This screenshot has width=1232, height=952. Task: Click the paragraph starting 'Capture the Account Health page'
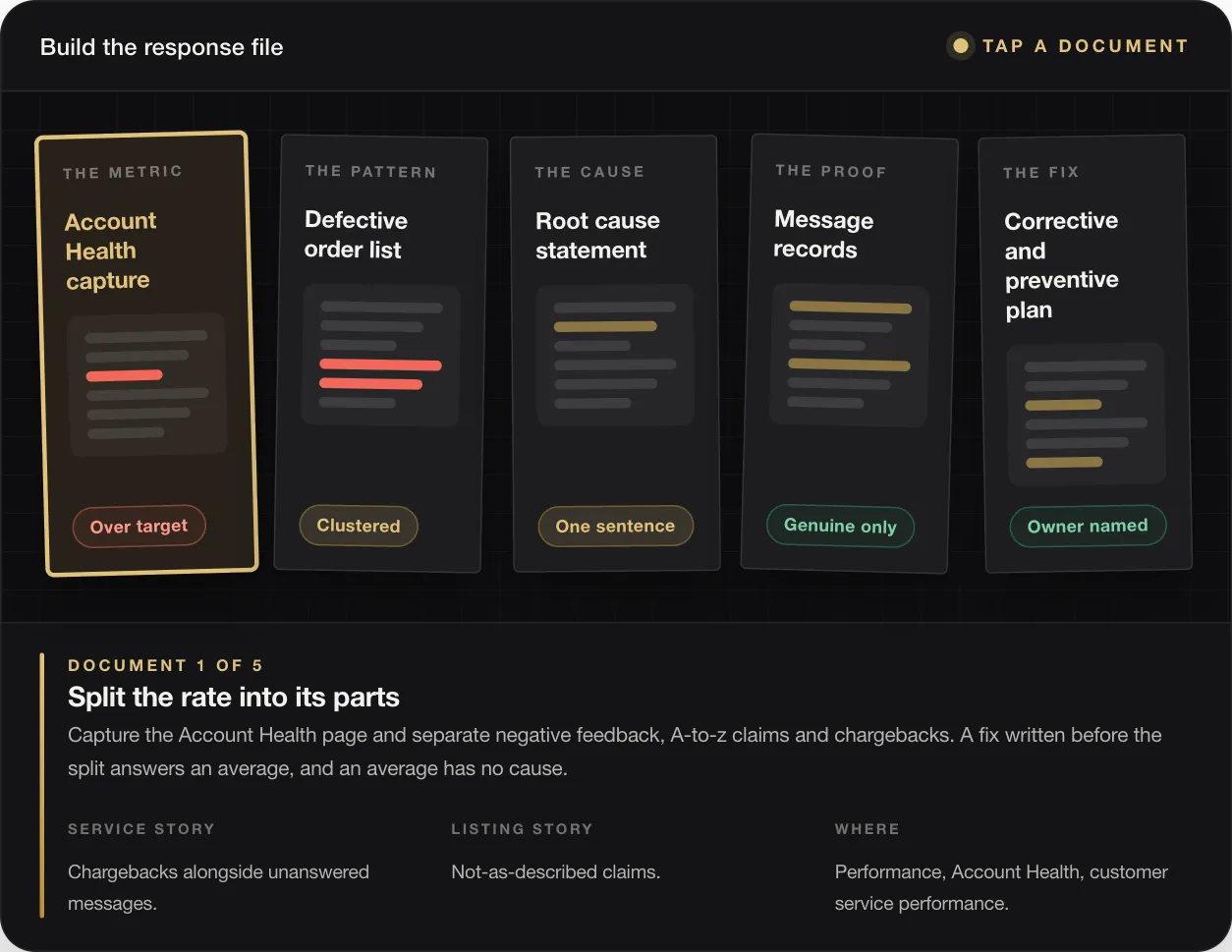pyautogui.click(x=615, y=752)
